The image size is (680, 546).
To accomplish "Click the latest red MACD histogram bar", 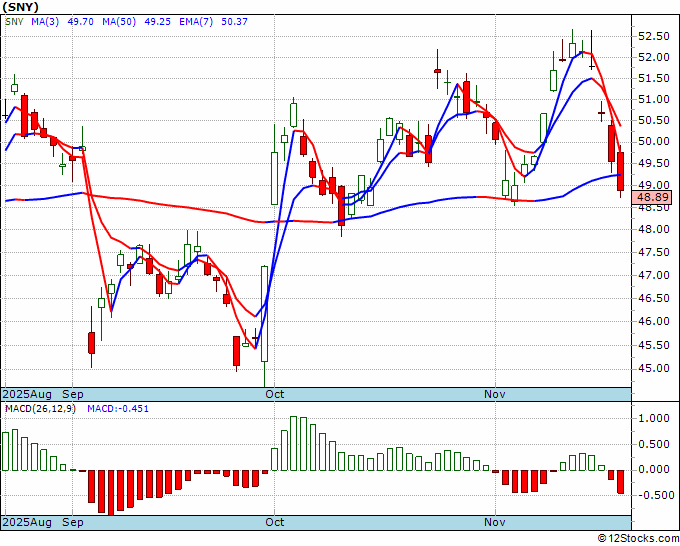I will coord(621,482).
